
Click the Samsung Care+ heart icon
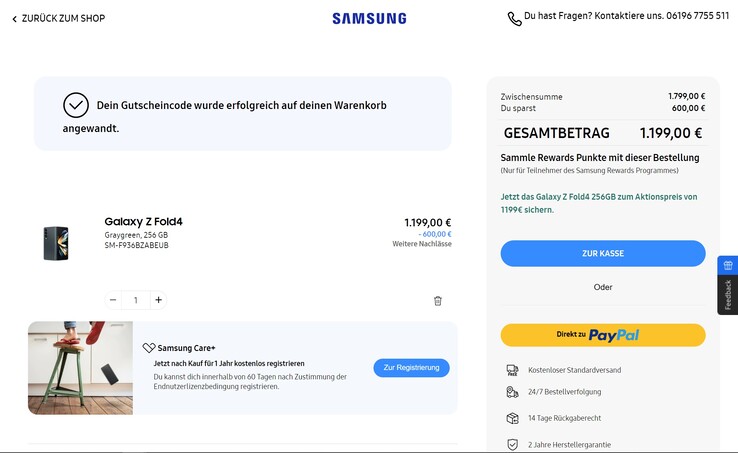click(149, 348)
